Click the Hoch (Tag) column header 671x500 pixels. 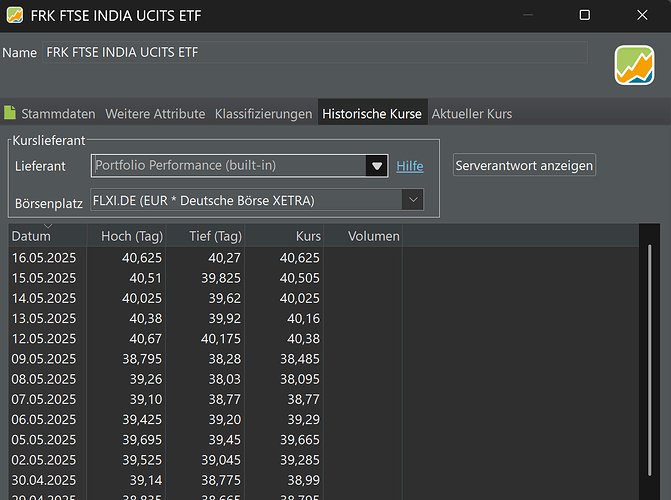[x=126, y=236]
